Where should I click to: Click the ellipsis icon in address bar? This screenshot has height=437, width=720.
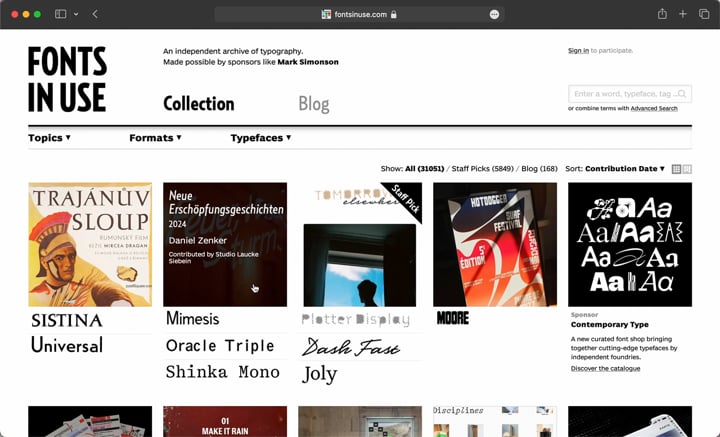(494, 15)
